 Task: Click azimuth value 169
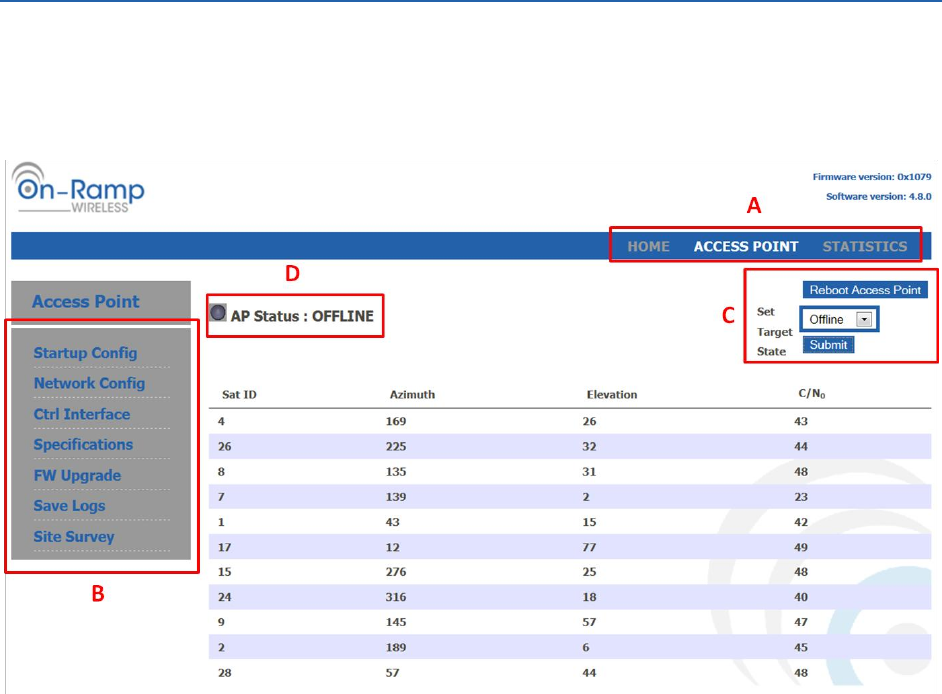tap(396, 421)
